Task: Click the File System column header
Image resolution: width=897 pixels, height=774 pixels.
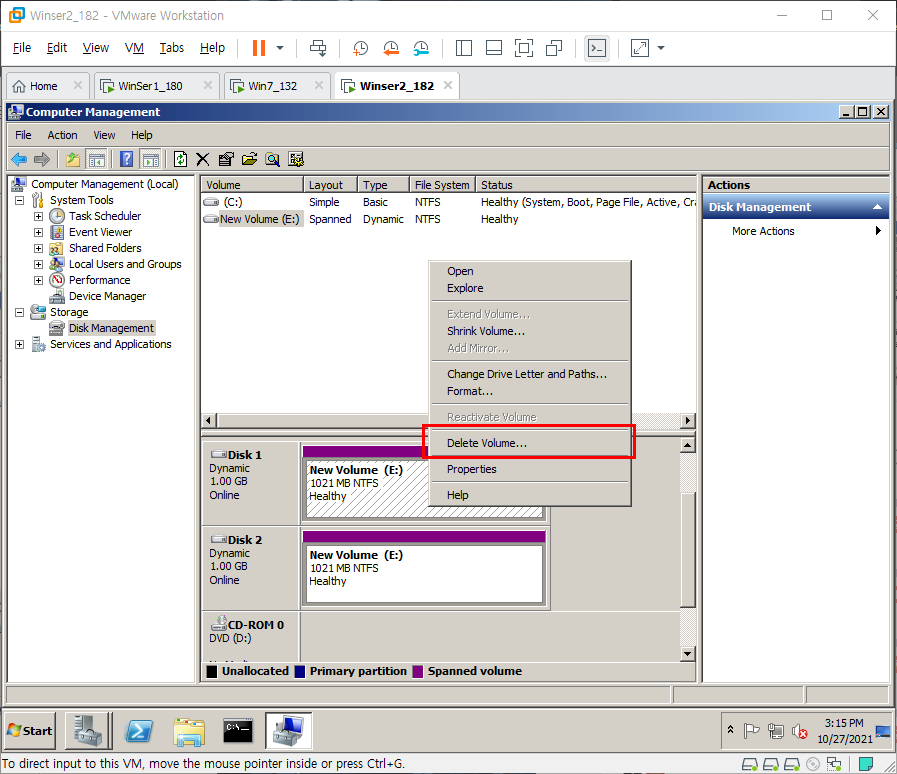Action: (x=442, y=185)
